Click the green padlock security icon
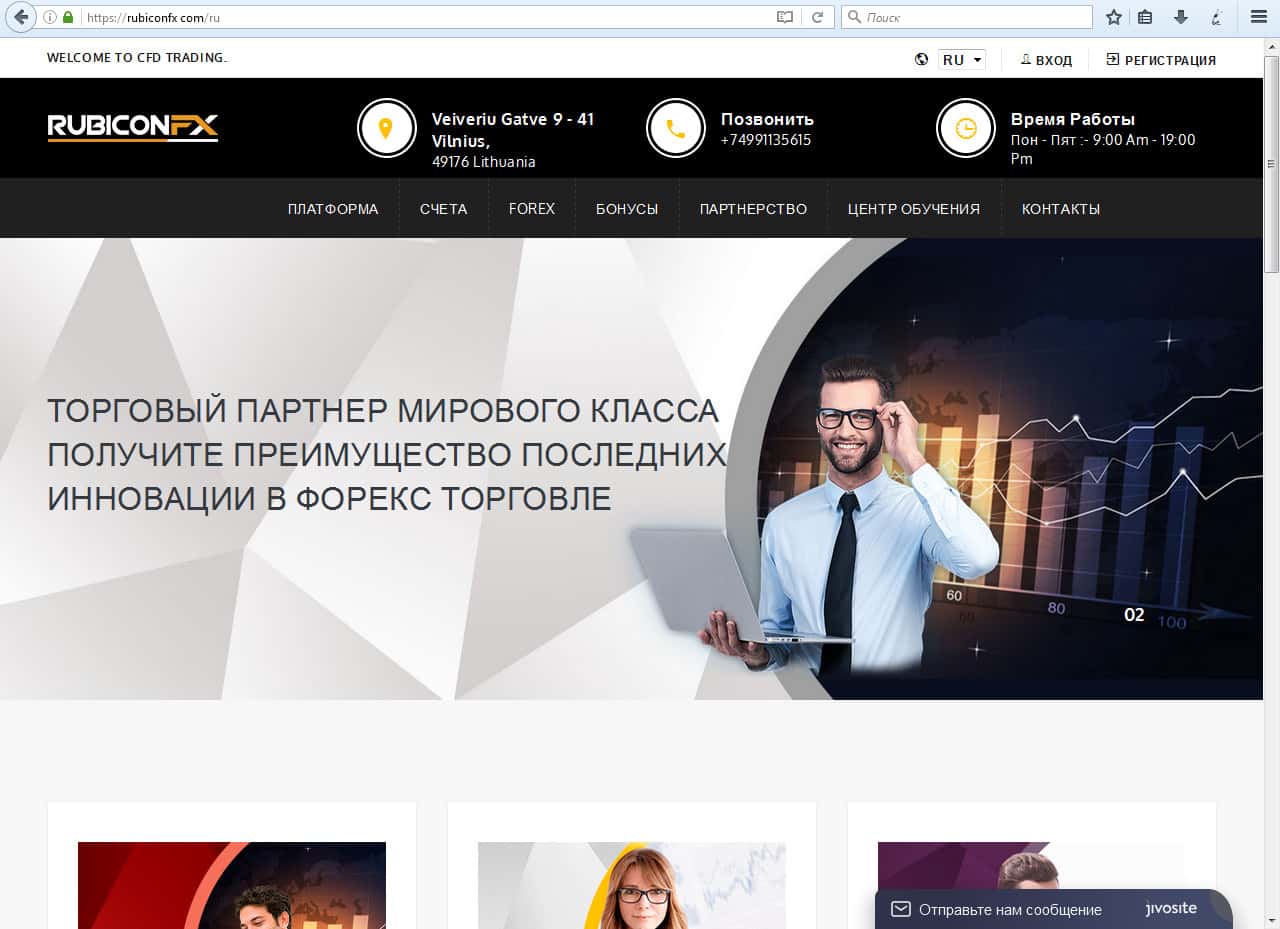Image resolution: width=1280 pixels, height=929 pixels. 68,17
